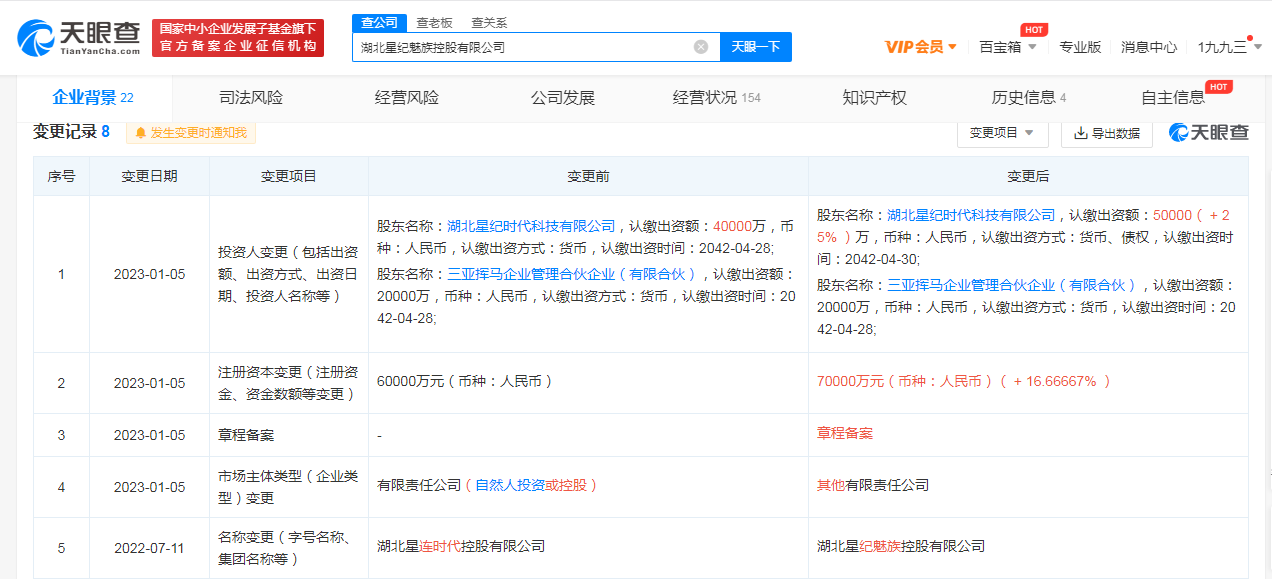The image size is (1272, 579).
Task: Select the 公司发展 tab
Action: tap(563, 98)
